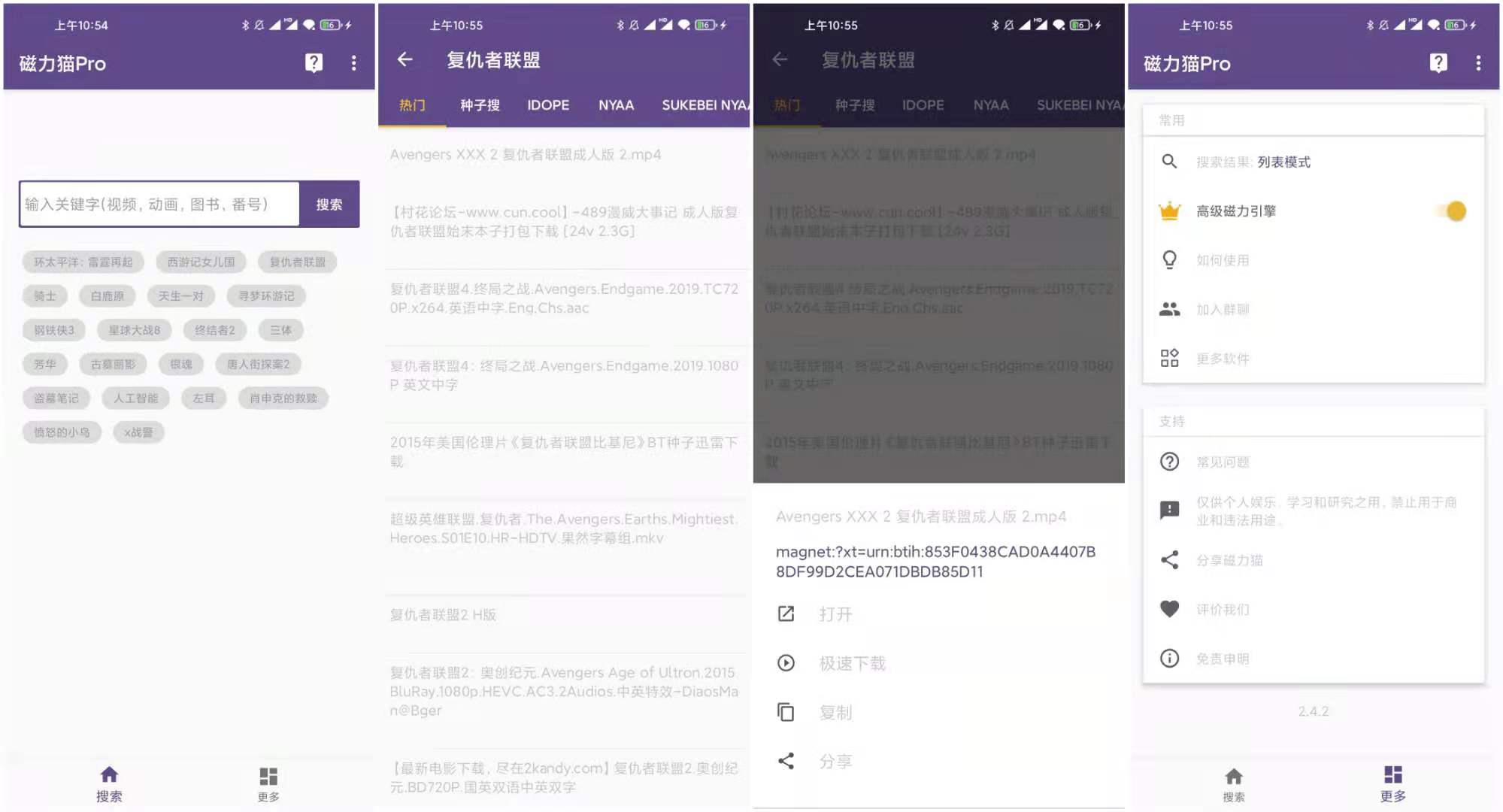Open 更多软件 via the apps grid icon
Viewport: 1503px width, 812px height.
[1170, 359]
